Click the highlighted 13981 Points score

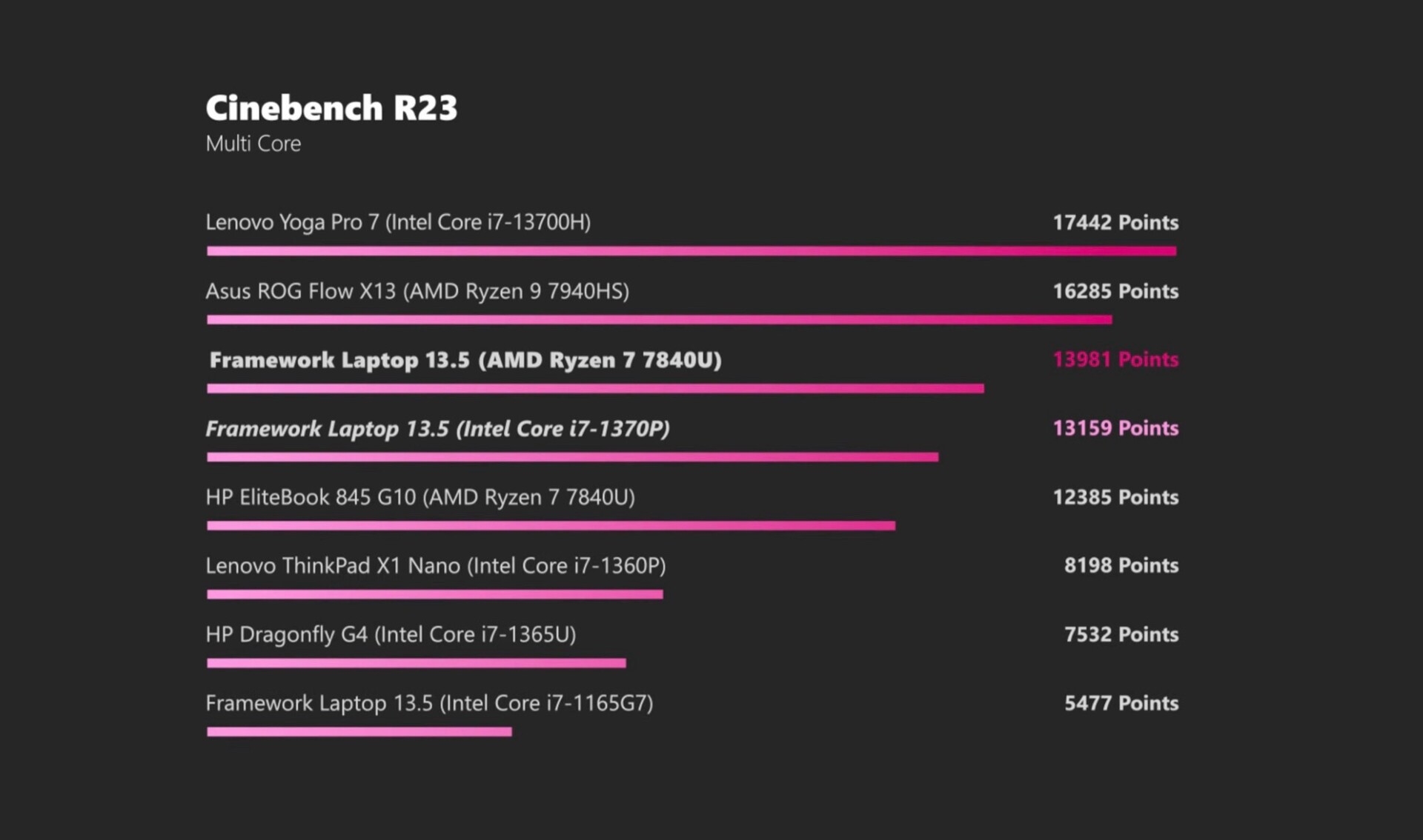(1115, 360)
